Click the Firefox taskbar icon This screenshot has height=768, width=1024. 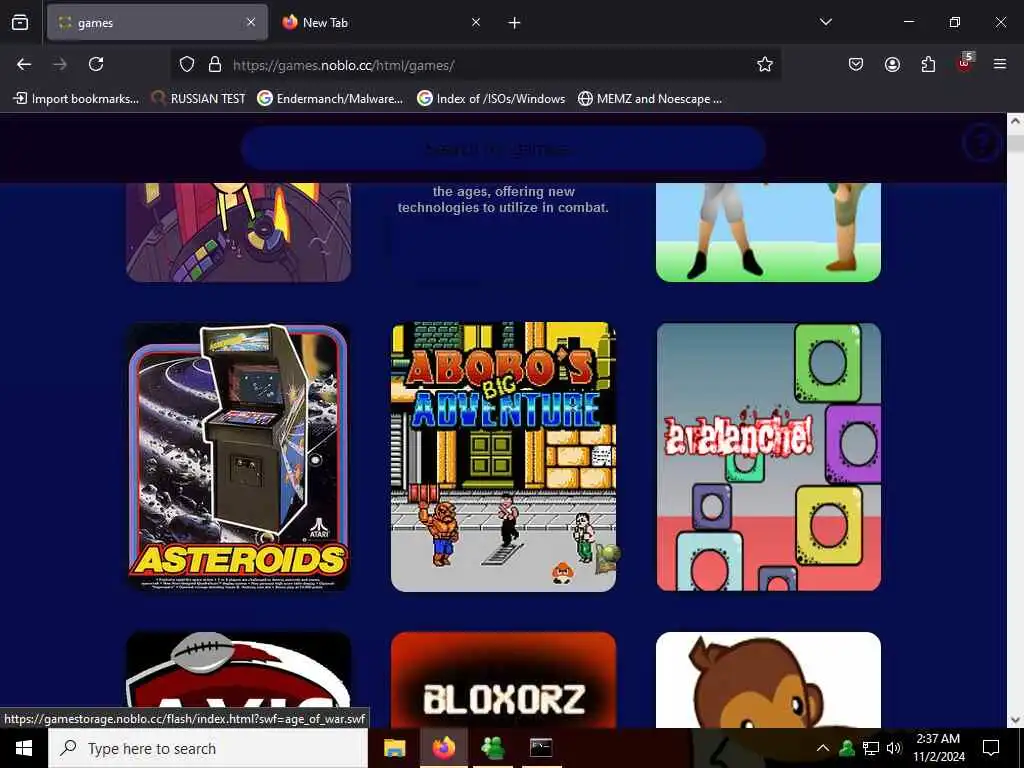[443, 748]
